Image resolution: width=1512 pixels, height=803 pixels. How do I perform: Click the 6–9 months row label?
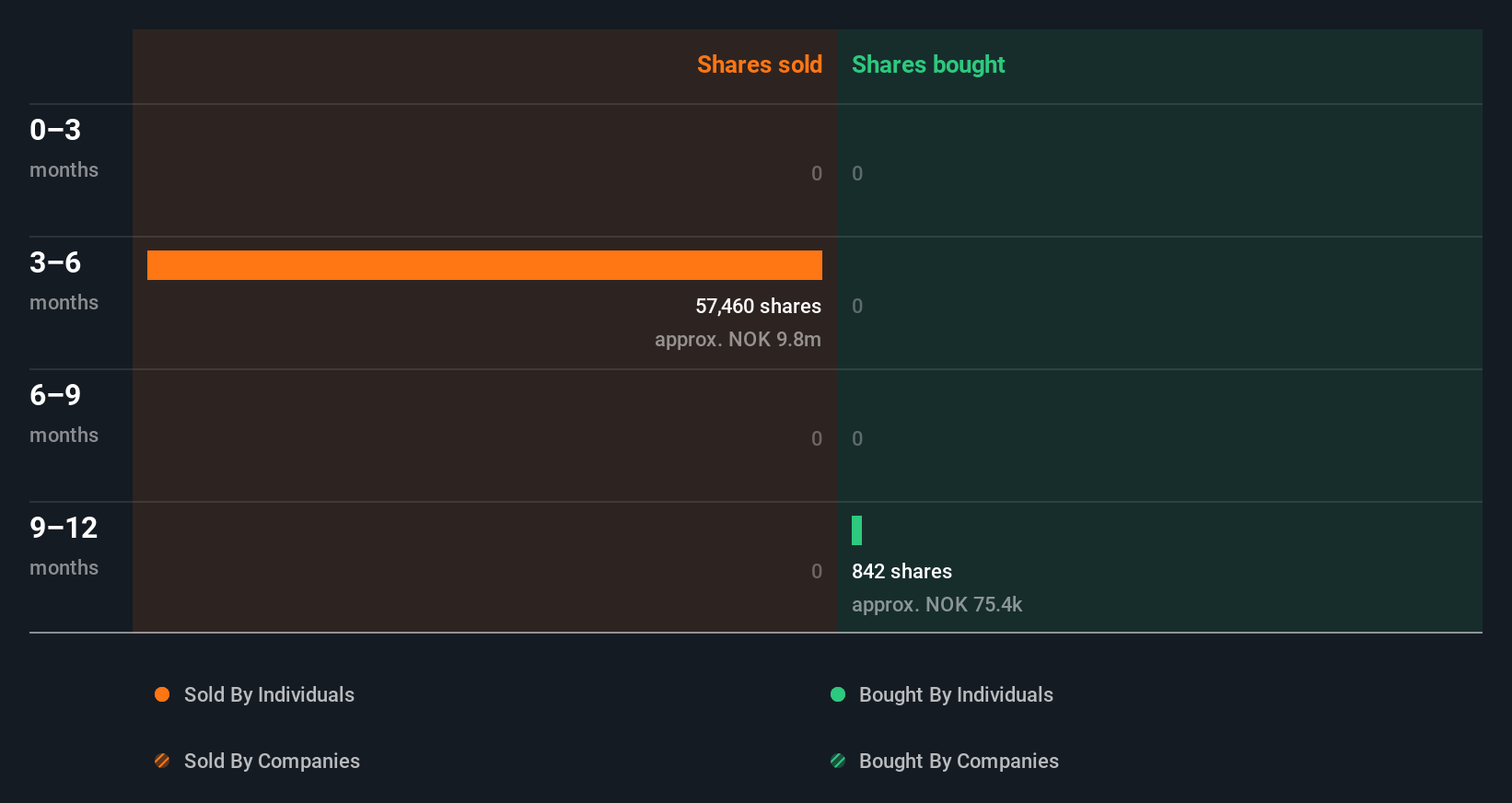[64, 413]
